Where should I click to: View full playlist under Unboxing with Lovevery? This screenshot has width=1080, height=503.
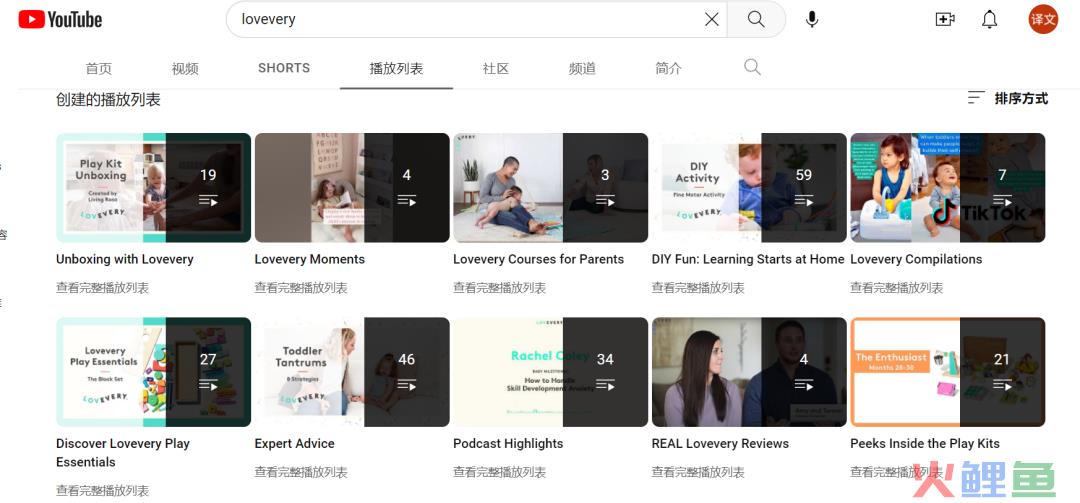(x=103, y=288)
